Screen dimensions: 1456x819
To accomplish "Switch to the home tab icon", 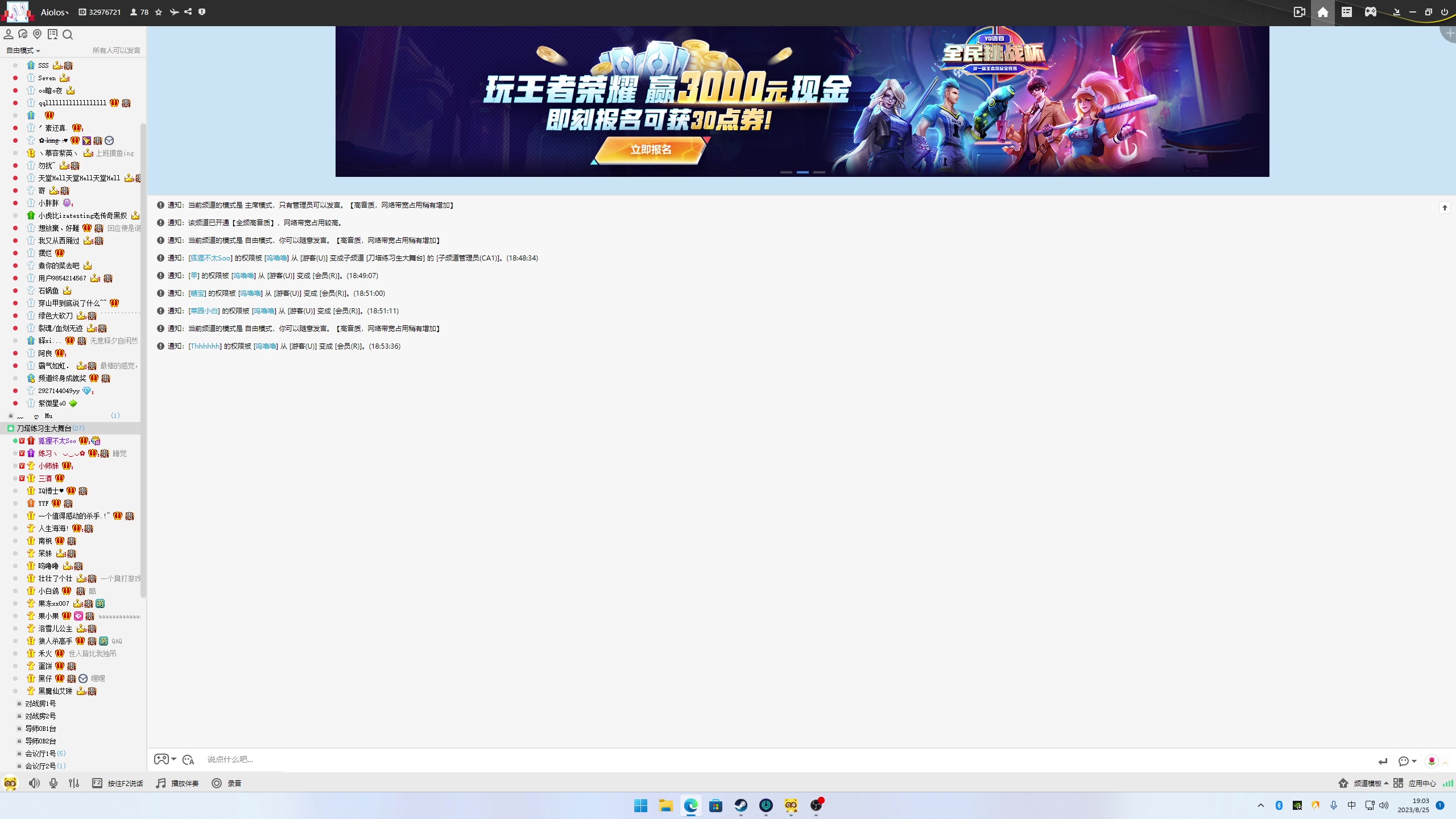I will click(x=1323, y=12).
